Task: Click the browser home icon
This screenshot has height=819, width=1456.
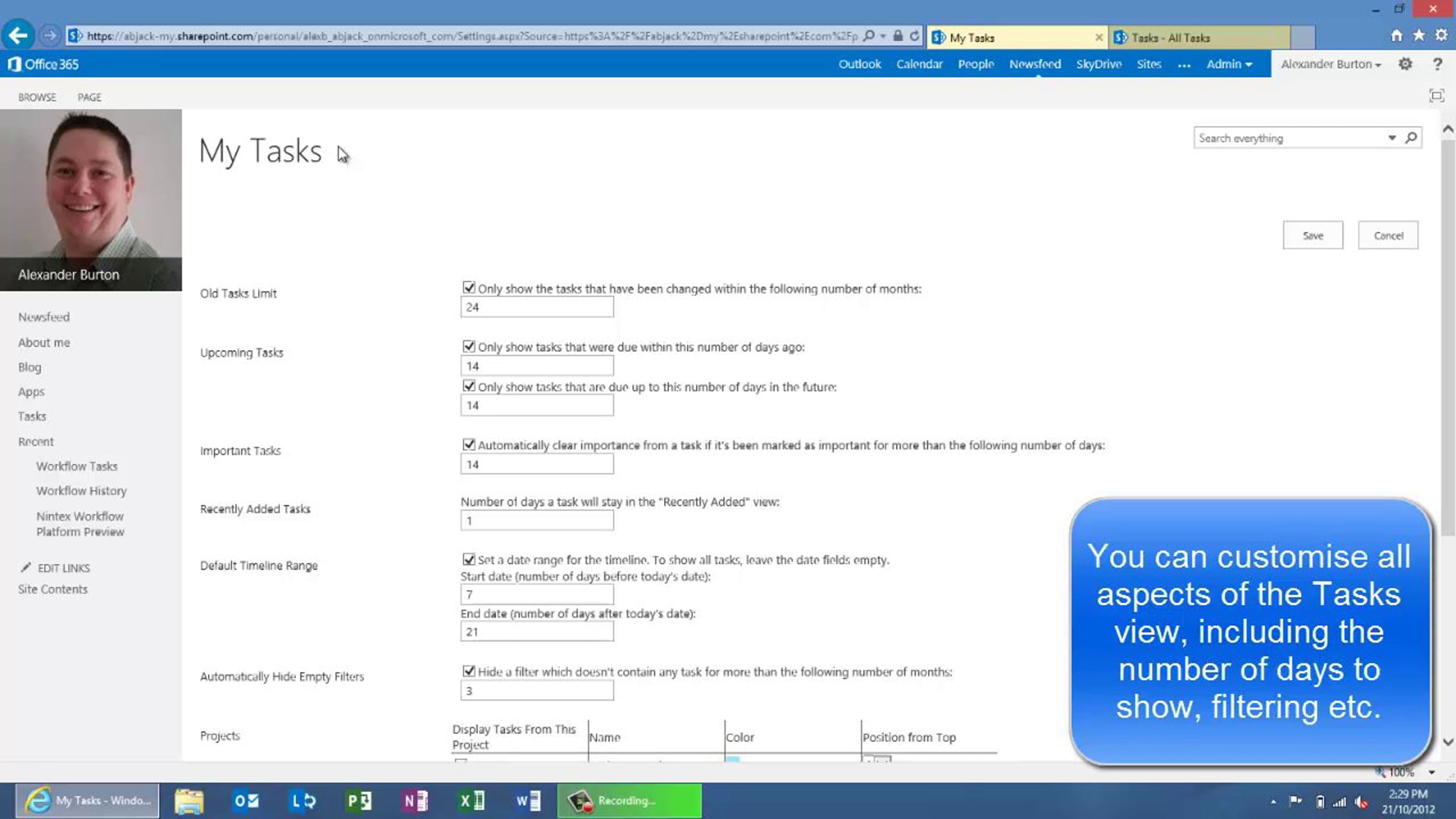Action: 1397,36
